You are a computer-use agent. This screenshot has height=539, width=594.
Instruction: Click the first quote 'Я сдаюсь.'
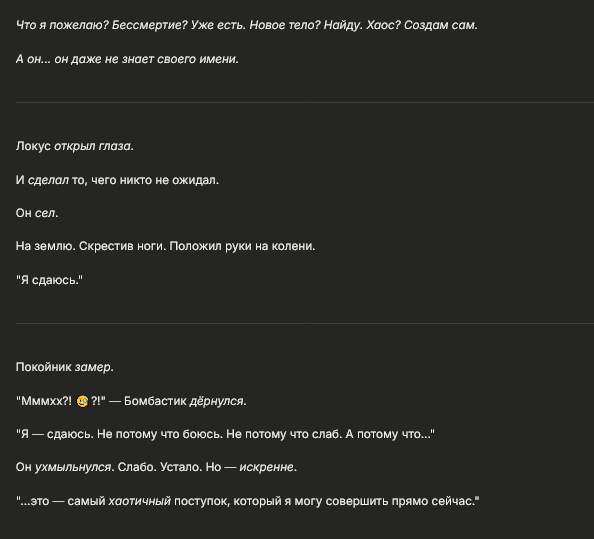point(49,280)
